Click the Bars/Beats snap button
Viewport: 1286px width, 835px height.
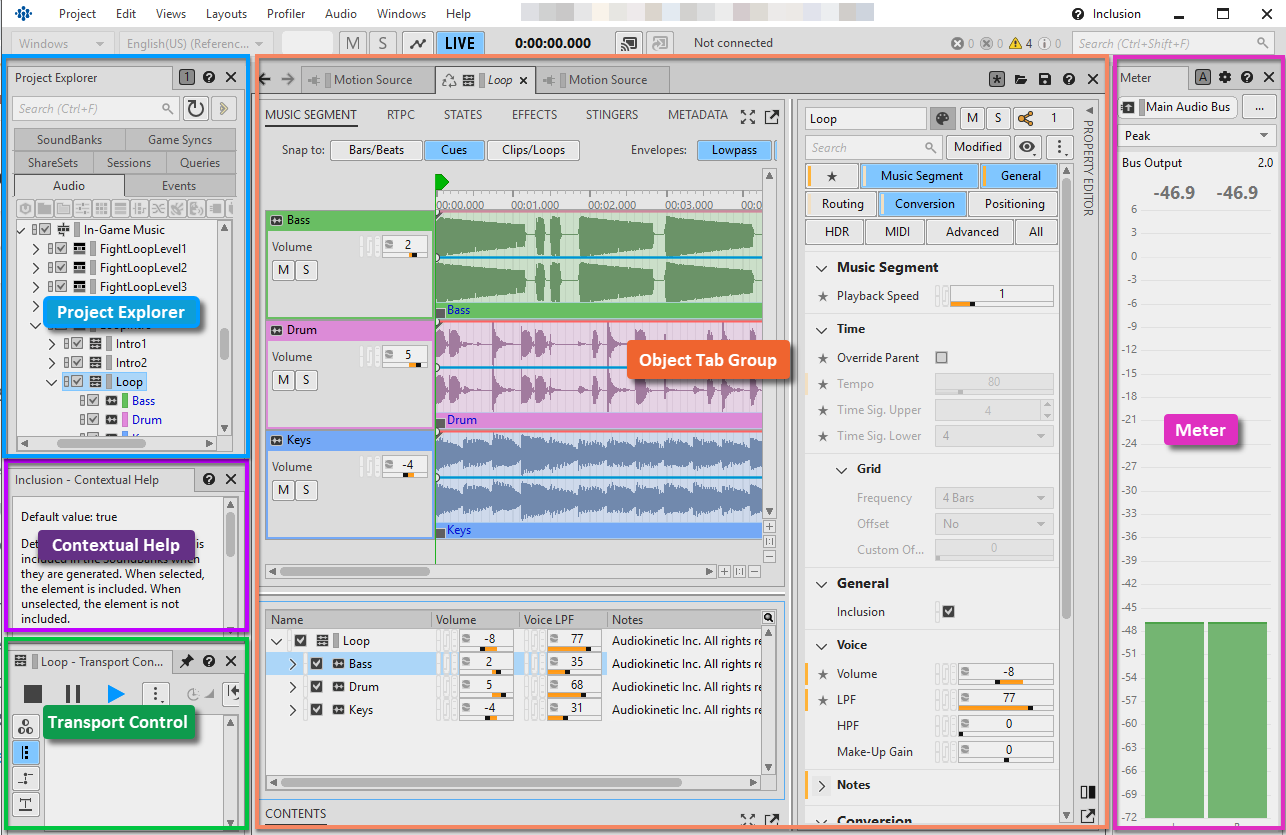(x=376, y=150)
